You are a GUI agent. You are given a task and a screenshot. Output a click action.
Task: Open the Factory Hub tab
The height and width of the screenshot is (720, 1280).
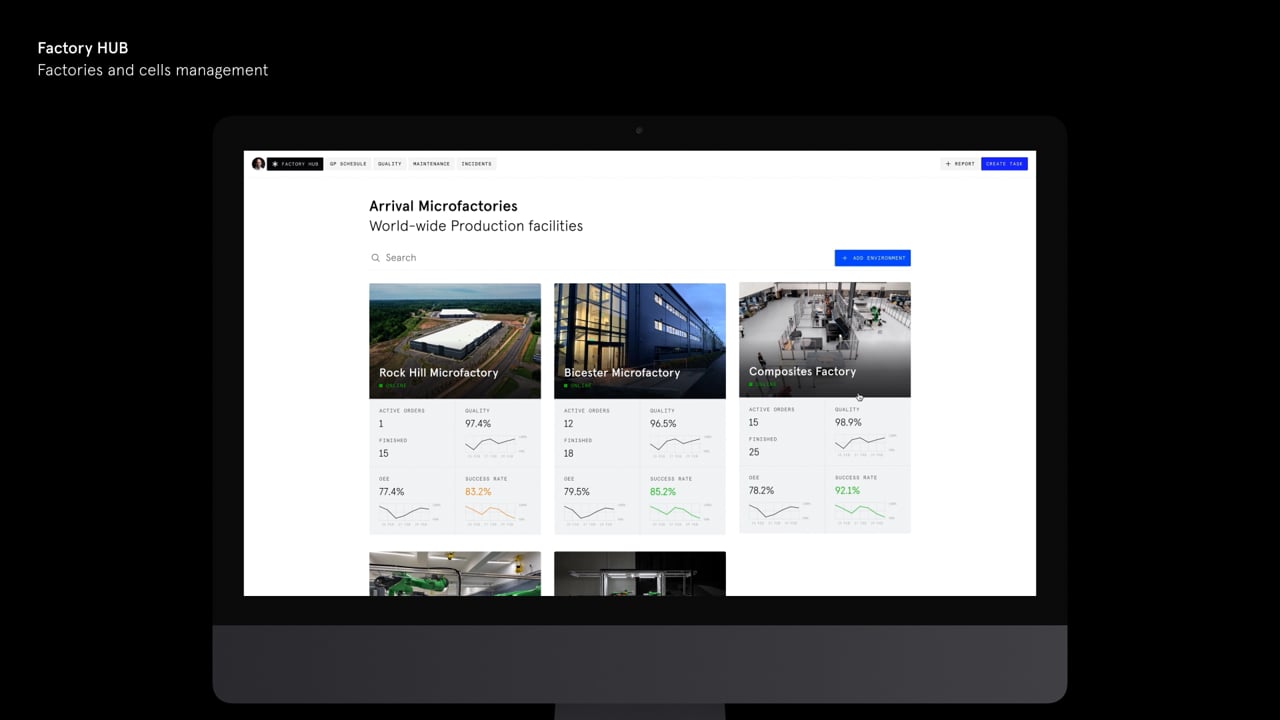295,164
